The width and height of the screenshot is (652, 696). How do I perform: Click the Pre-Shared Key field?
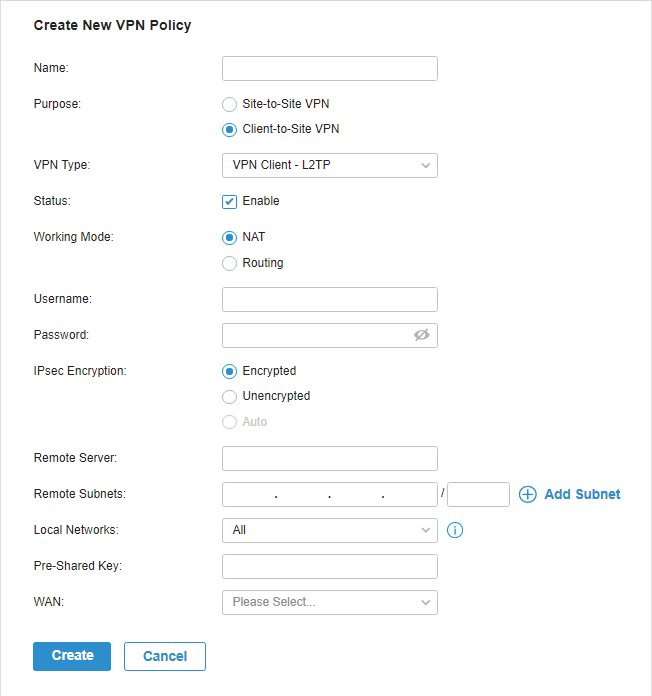point(330,566)
